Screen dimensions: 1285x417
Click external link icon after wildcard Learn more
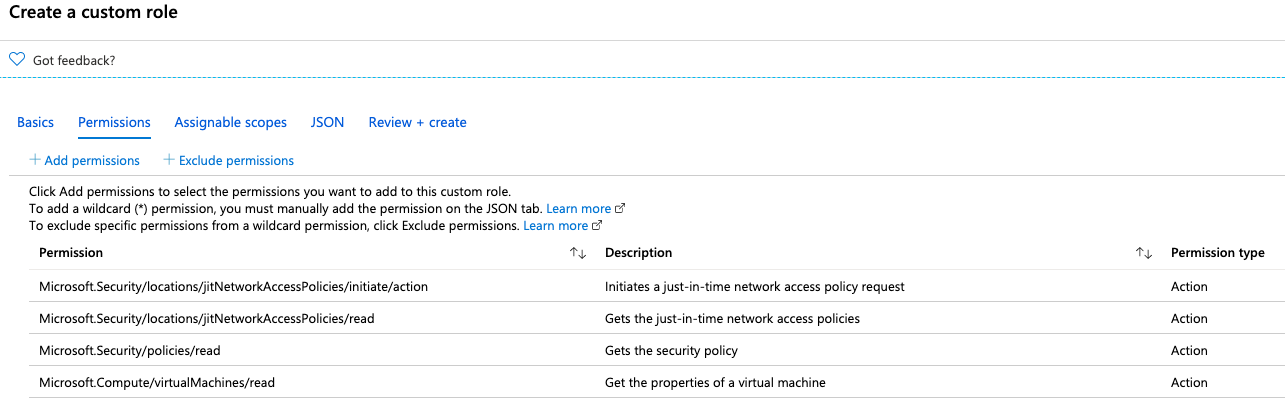[x=620, y=209]
